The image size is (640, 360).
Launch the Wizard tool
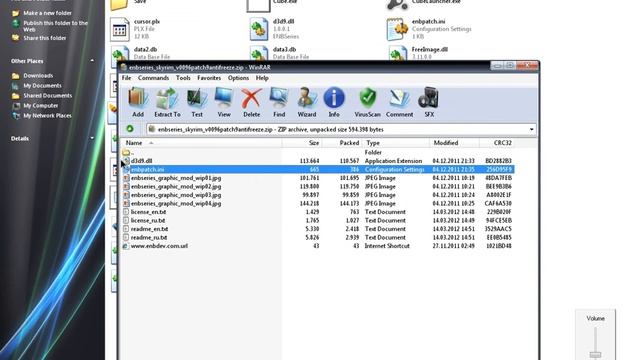point(307,98)
